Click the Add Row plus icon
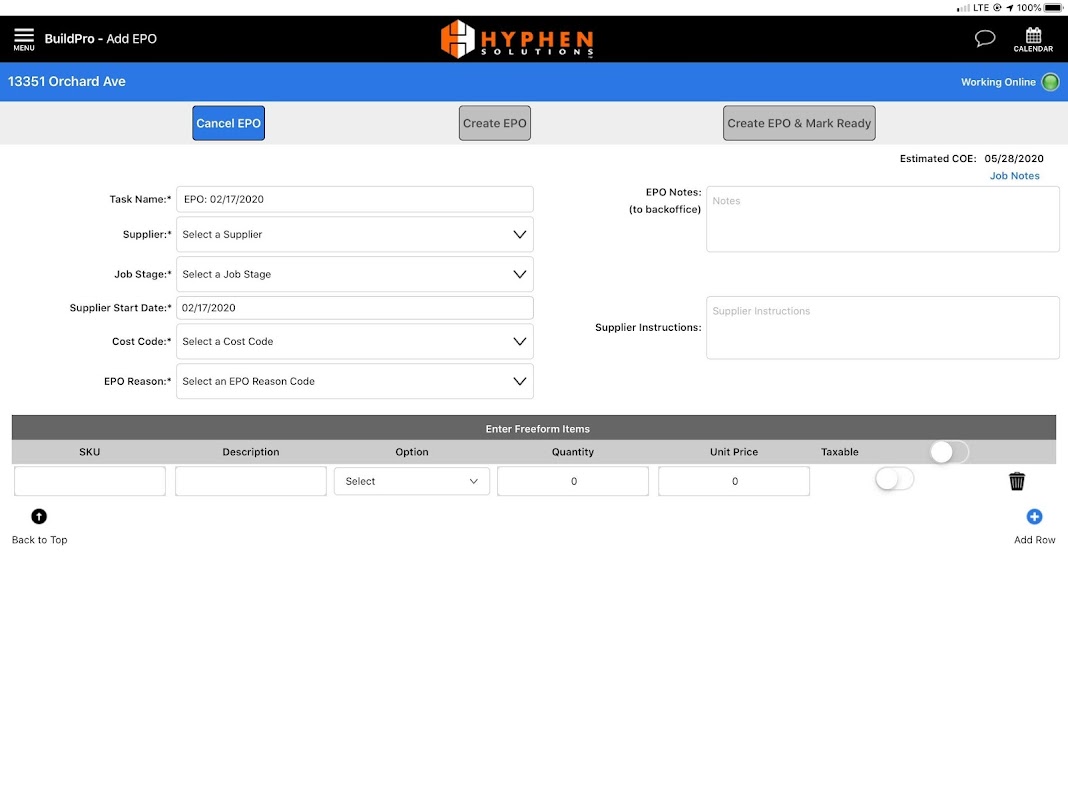Screen dimensions: 1068x800 click(1034, 516)
